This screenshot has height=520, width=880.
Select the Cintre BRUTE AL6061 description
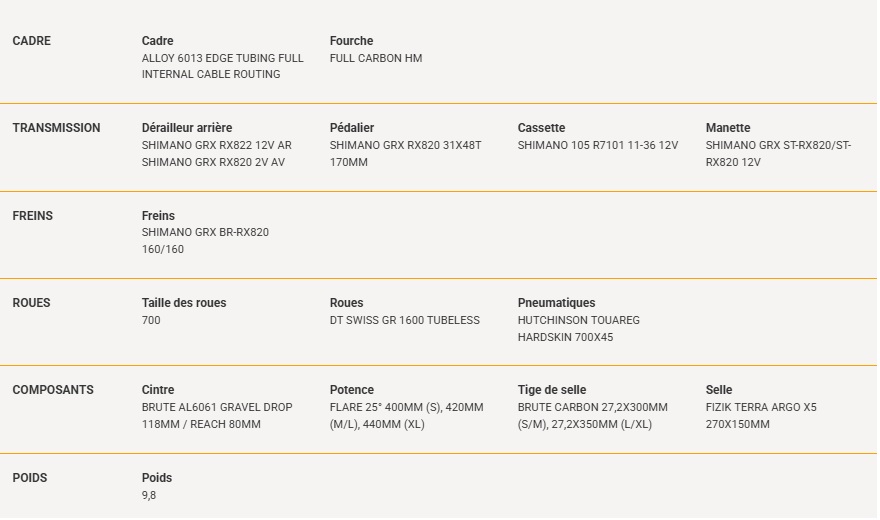tap(217, 416)
